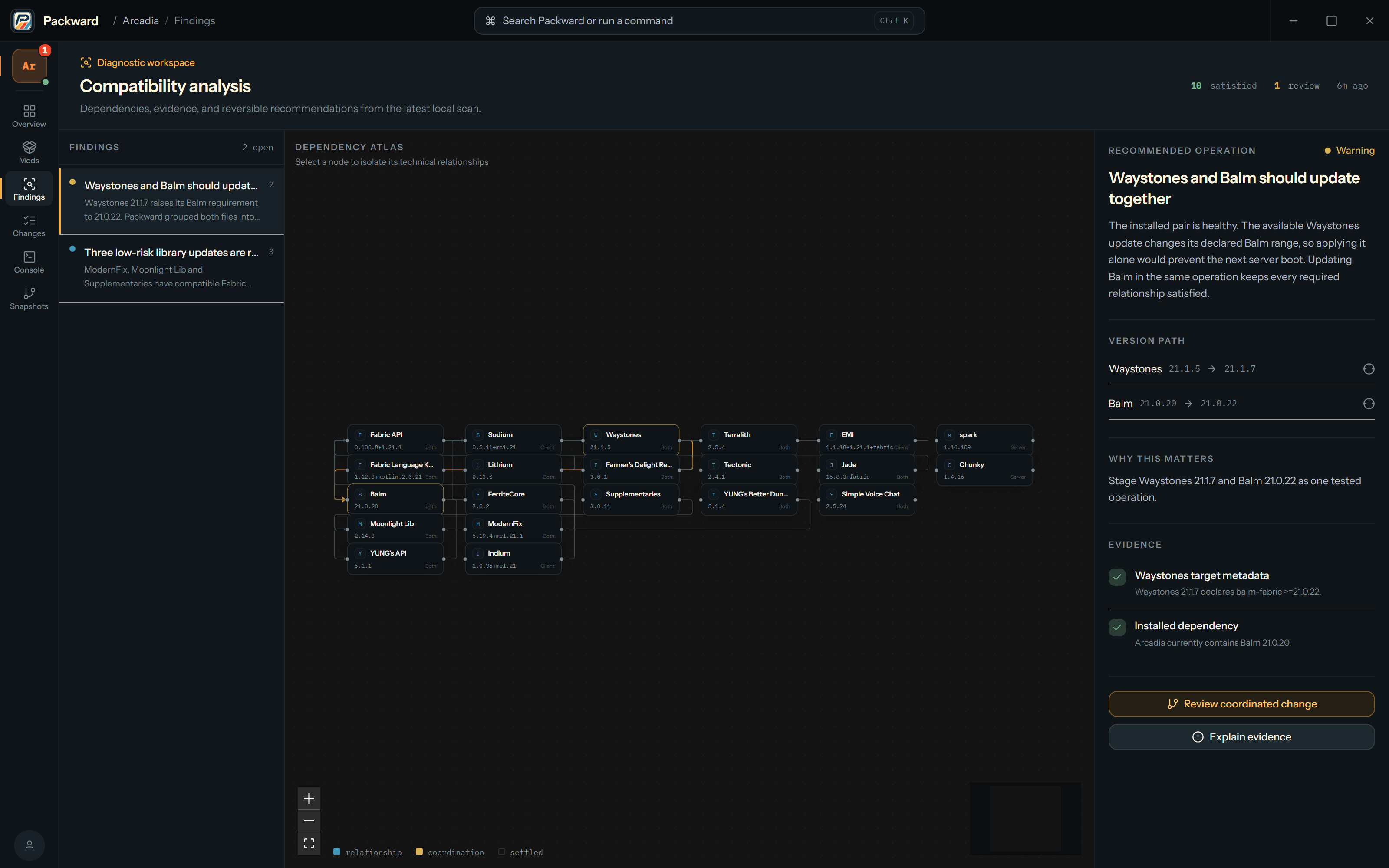
Task: Click the Warning status indicator
Action: pos(1350,151)
